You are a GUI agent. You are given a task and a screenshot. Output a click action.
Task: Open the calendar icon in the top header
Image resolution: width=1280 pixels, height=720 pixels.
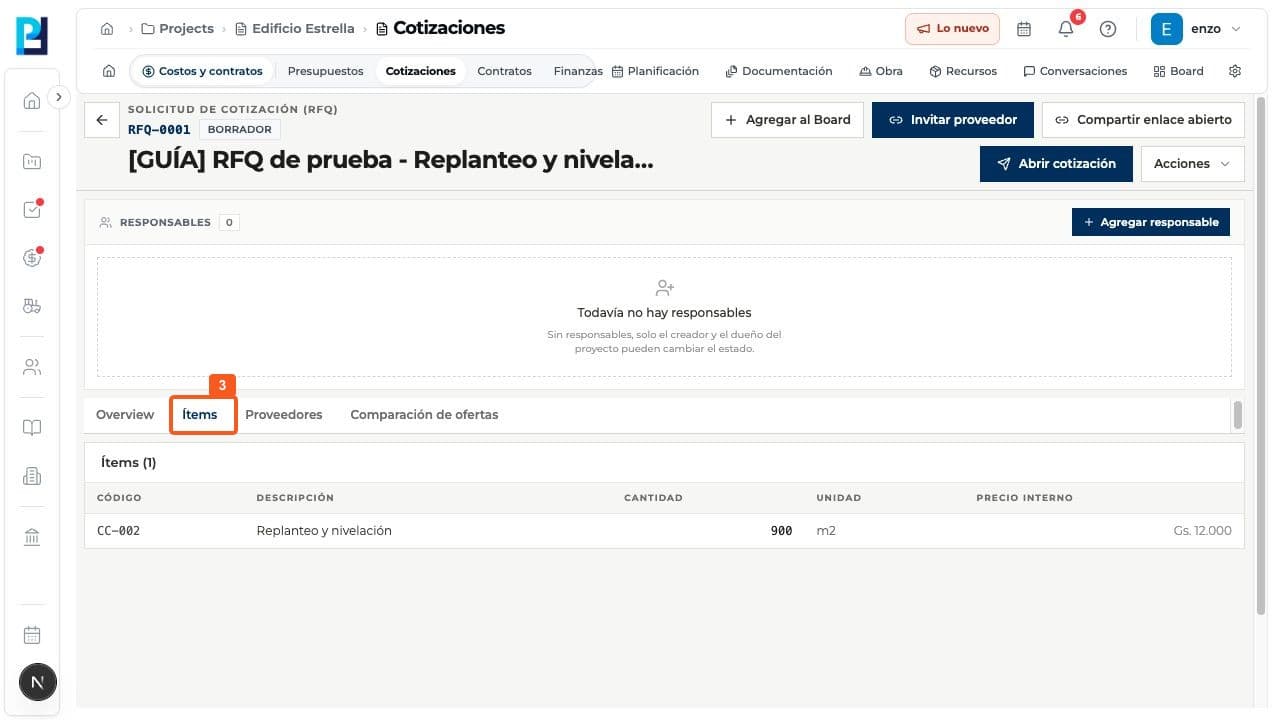tap(1024, 29)
